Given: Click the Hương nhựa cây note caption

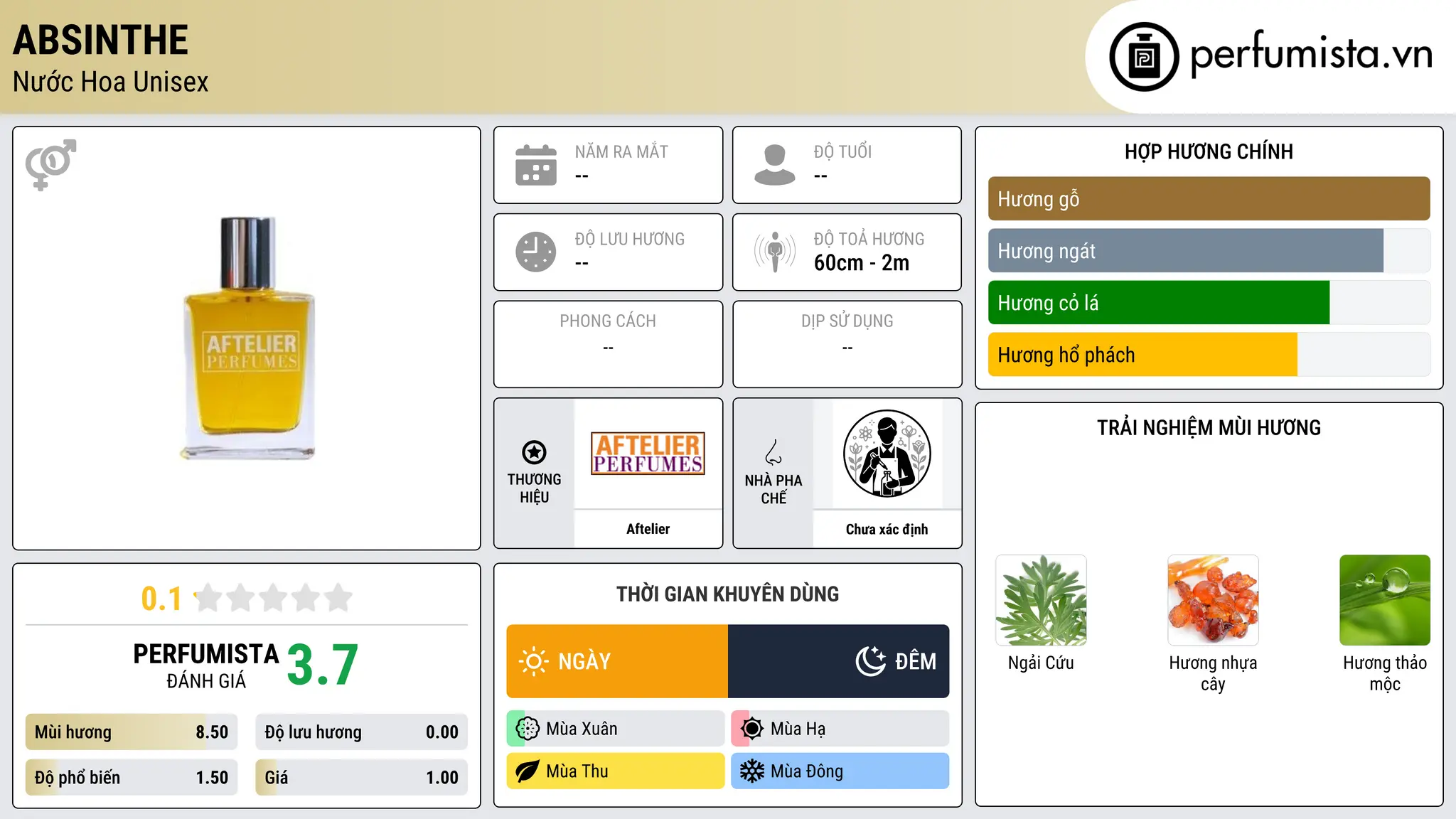Looking at the screenshot, I should (x=1213, y=673).
